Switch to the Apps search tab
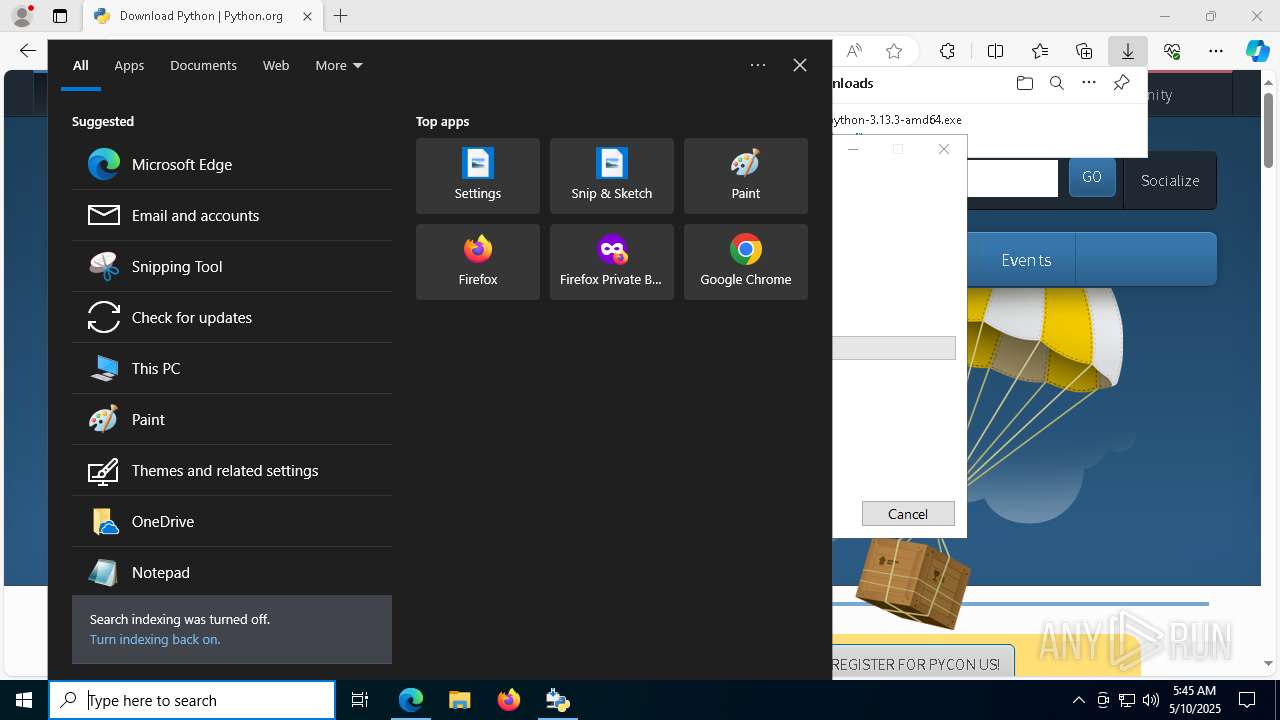 [x=129, y=65]
